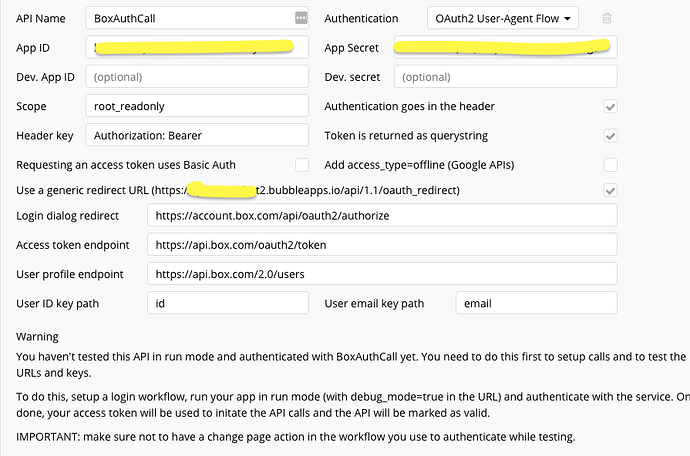Toggle Authentication goes in the header checkbox
The height and width of the screenshot is (456, 690).
(610, 107)
